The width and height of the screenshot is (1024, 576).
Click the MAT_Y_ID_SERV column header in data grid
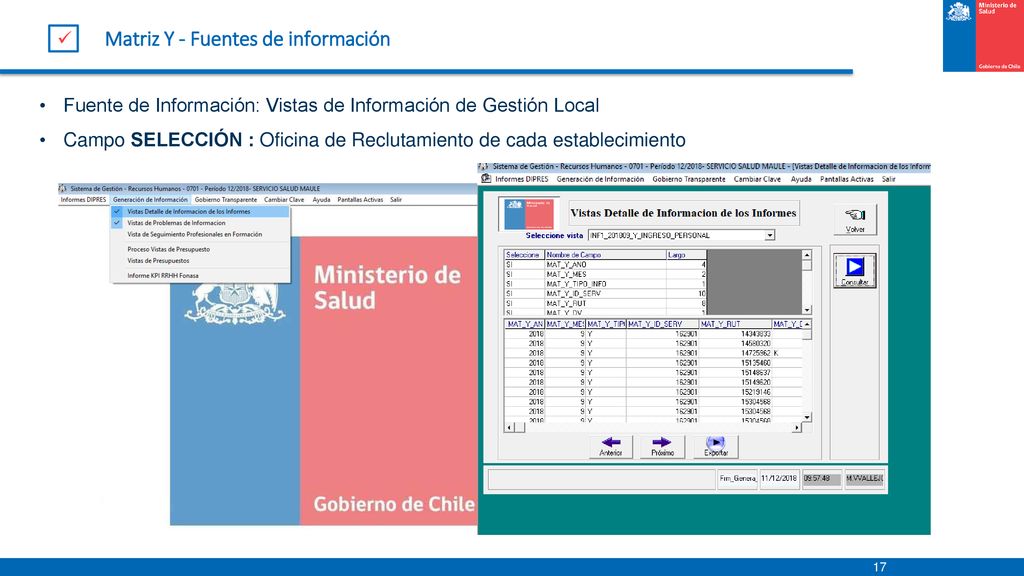coord(662,324)
